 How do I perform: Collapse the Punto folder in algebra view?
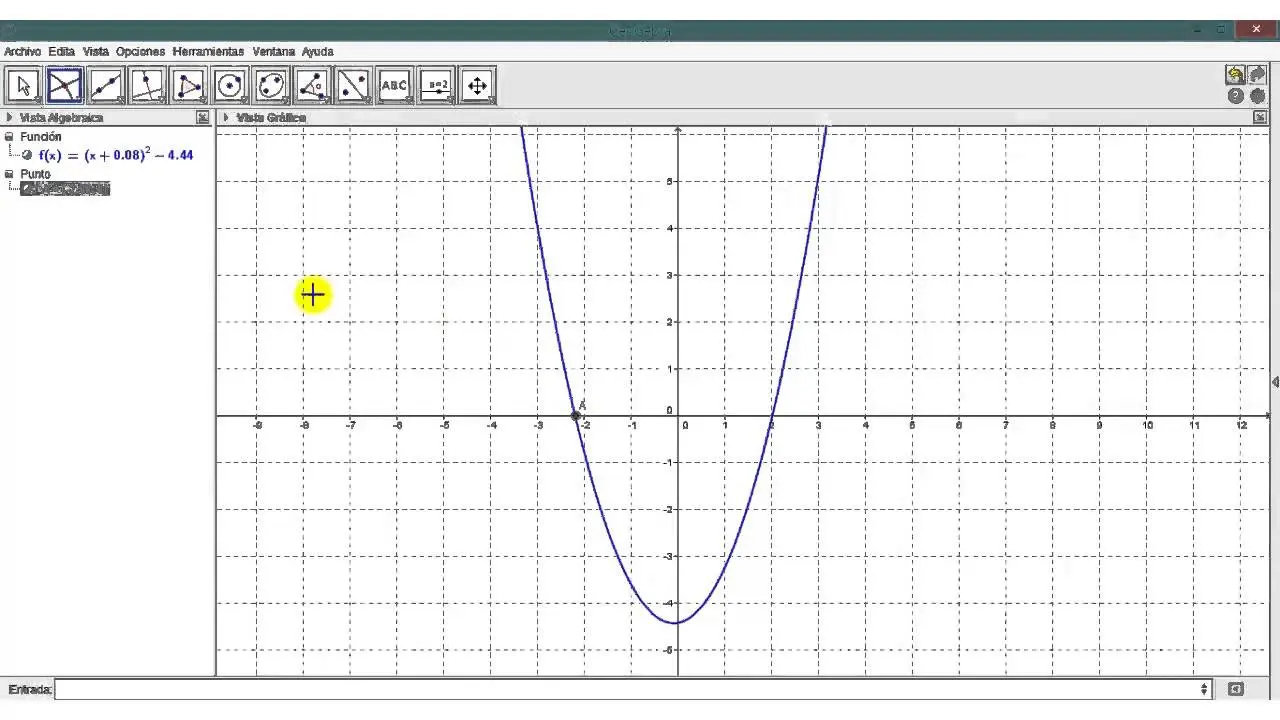click(x=9, y=174)
